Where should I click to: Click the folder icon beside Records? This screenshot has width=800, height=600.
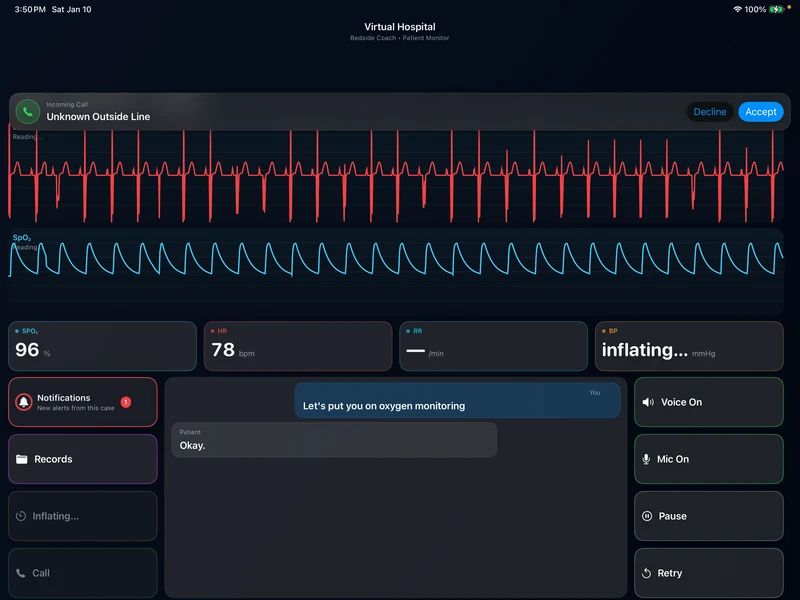21,459
